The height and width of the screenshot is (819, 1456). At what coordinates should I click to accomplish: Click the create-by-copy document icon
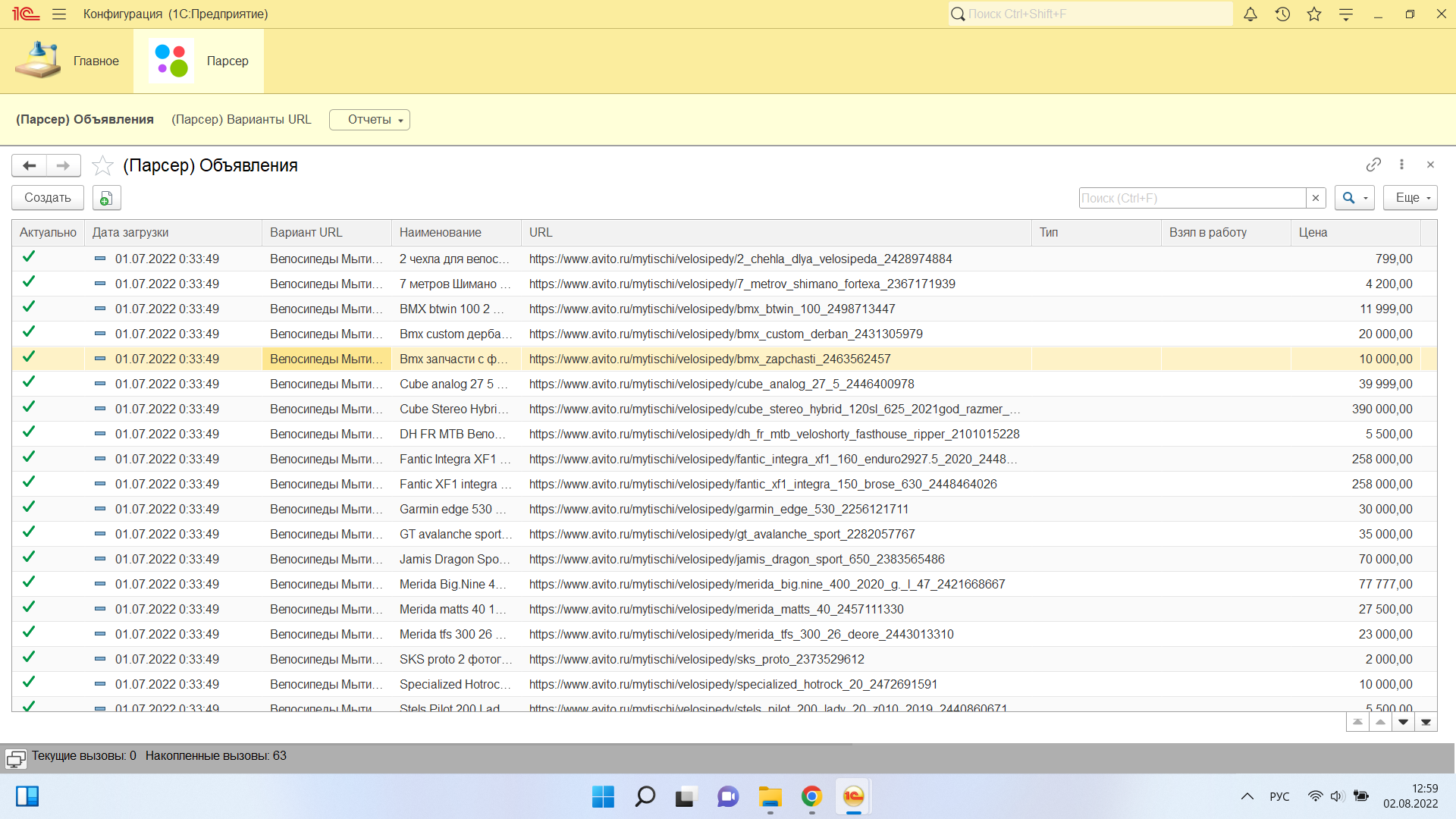(106, 198)
